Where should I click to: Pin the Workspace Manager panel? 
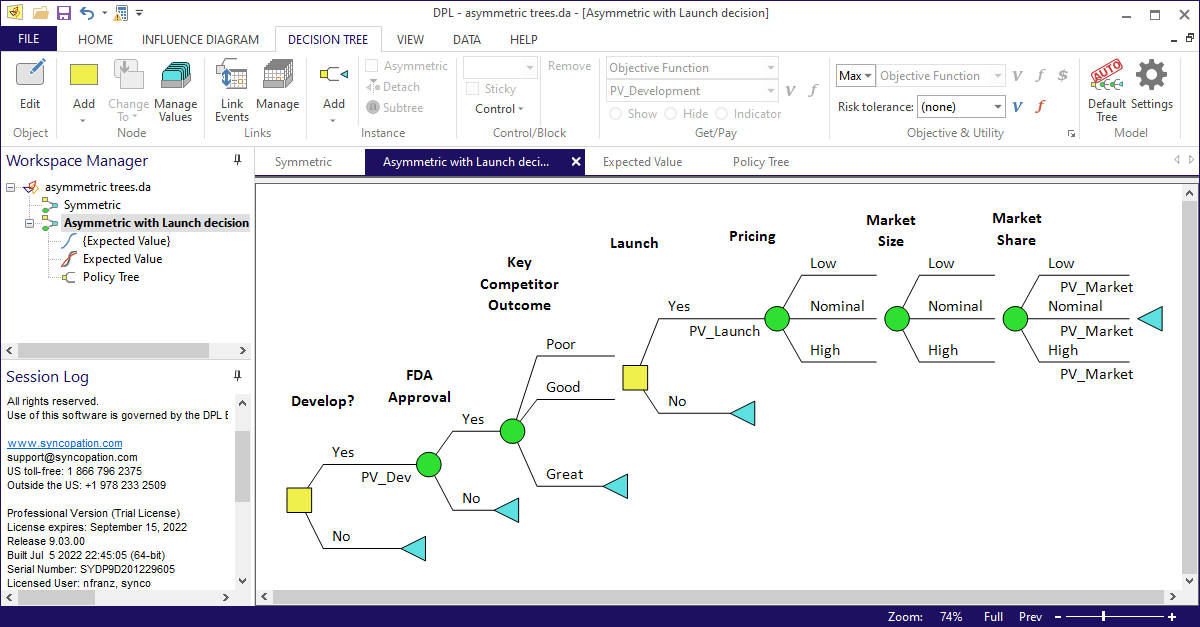(x=238, y=160)
